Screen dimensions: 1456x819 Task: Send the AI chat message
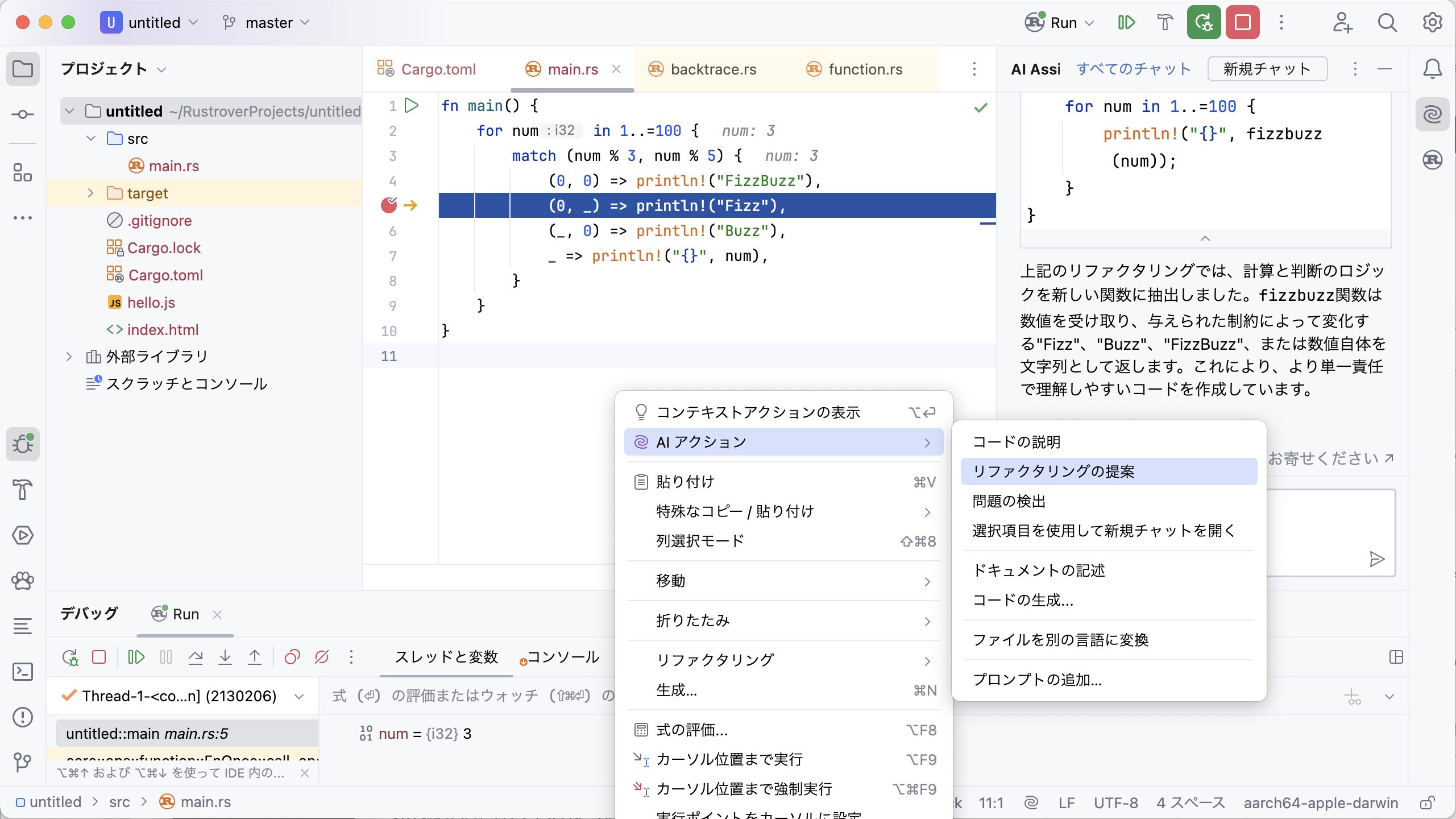pyautogui.click(x=1376, y=560)
